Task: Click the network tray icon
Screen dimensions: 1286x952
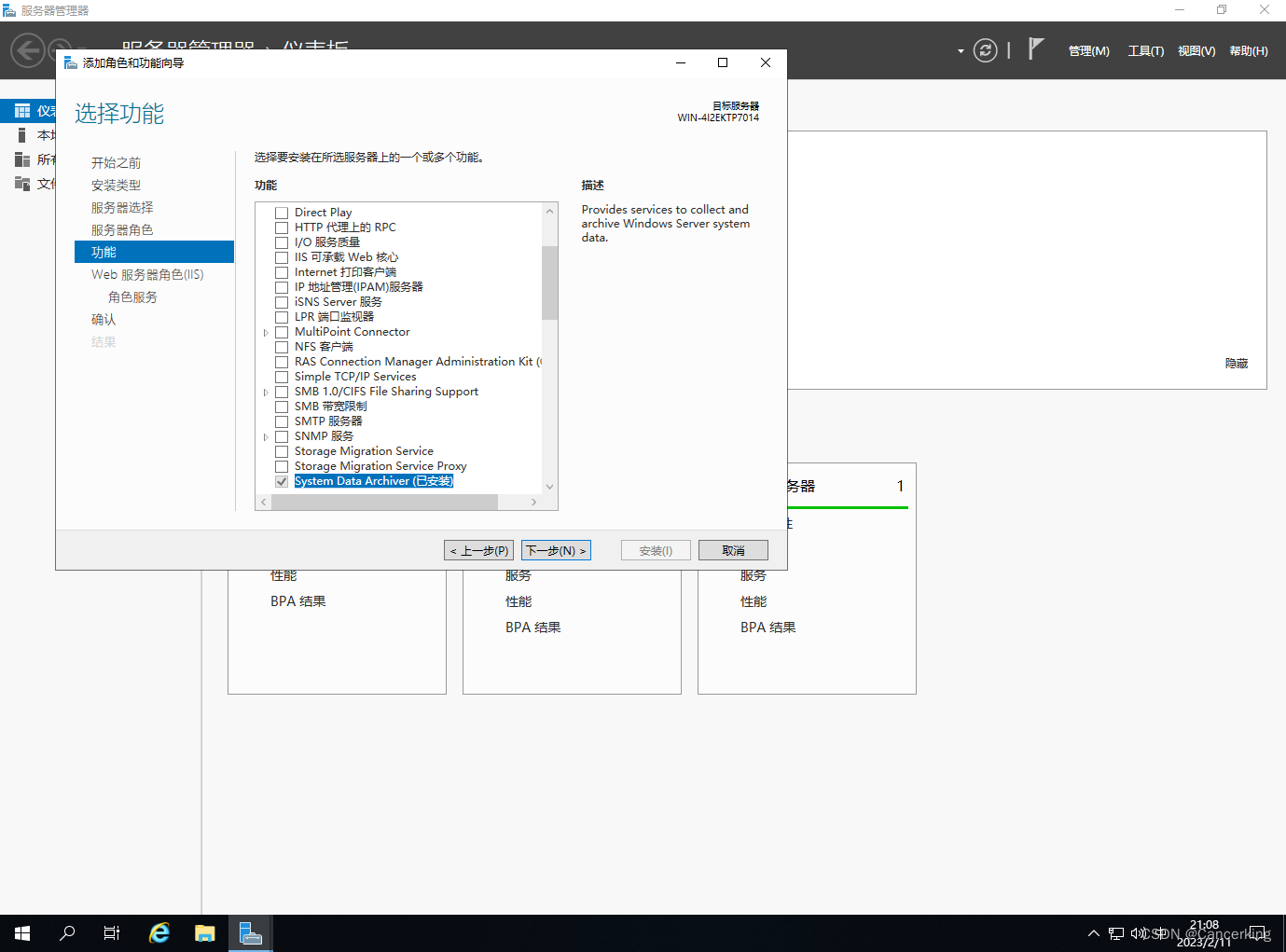Action: (1116, 933)
